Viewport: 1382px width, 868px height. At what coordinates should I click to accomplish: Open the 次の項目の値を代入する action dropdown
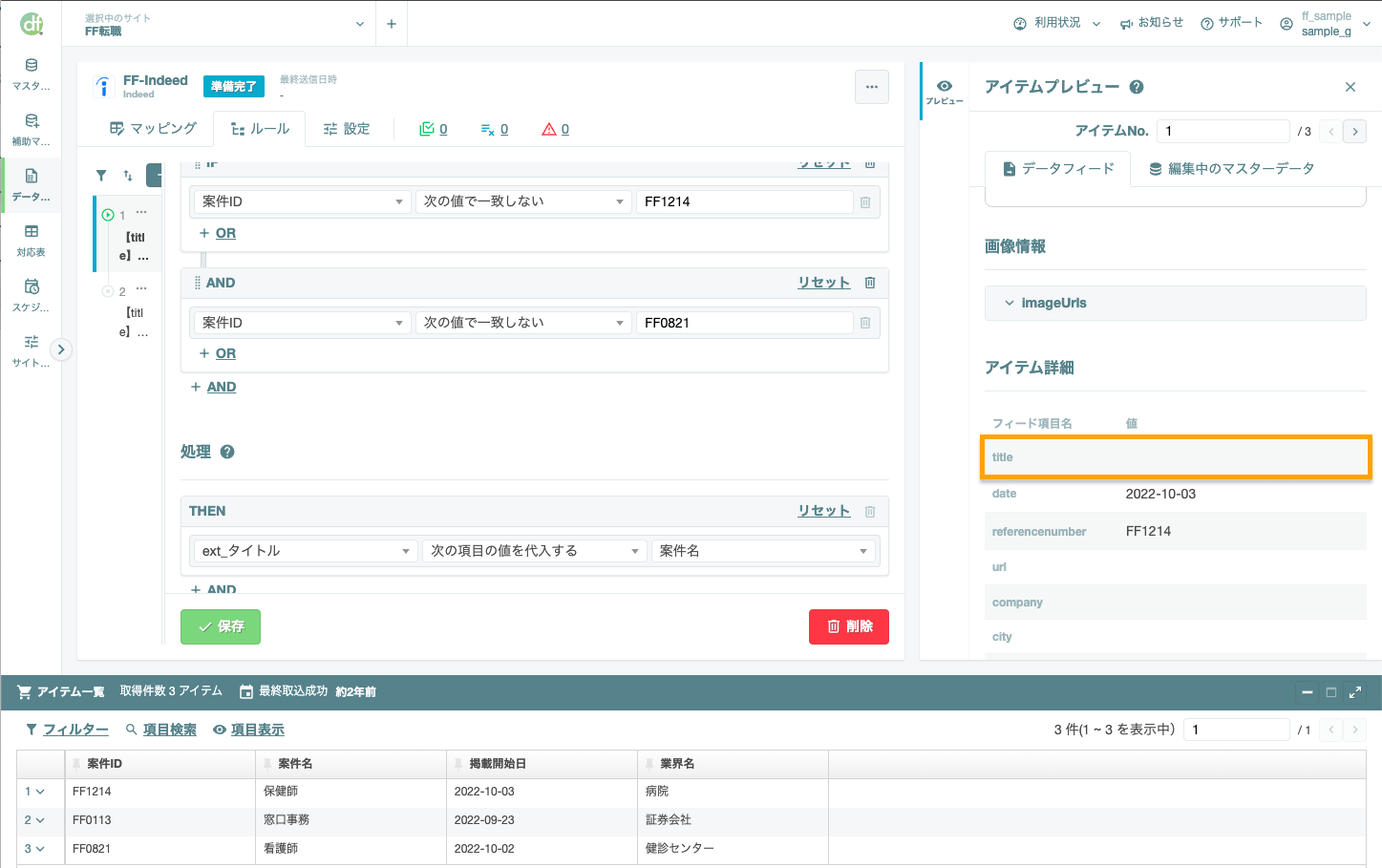(x=535, y=551)
